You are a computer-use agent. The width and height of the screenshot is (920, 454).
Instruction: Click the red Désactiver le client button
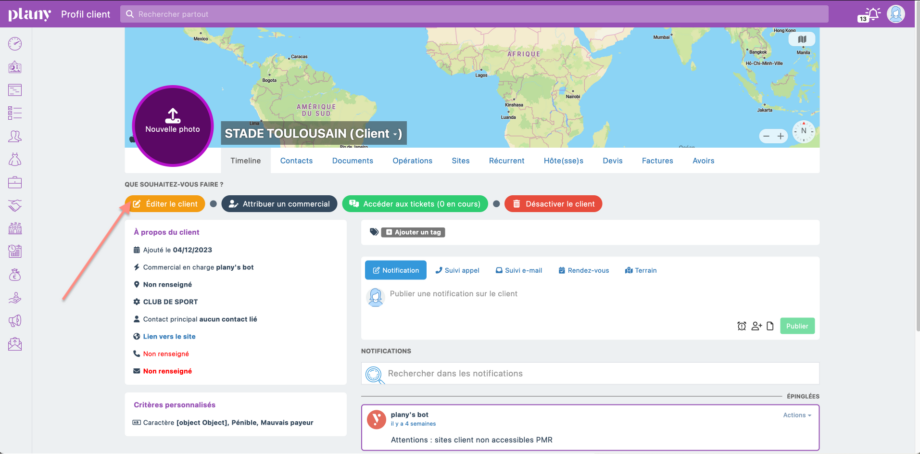pyautogui.click(x=553, y=204)
